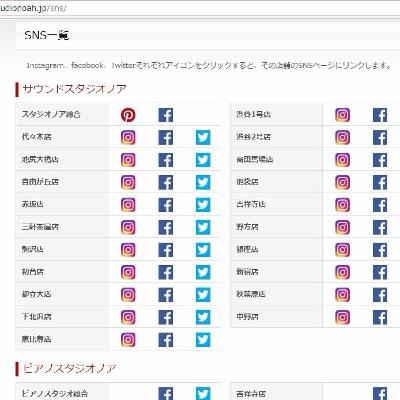Open Instagram for 渋谷2号店
400x400 pixels.
342,137
